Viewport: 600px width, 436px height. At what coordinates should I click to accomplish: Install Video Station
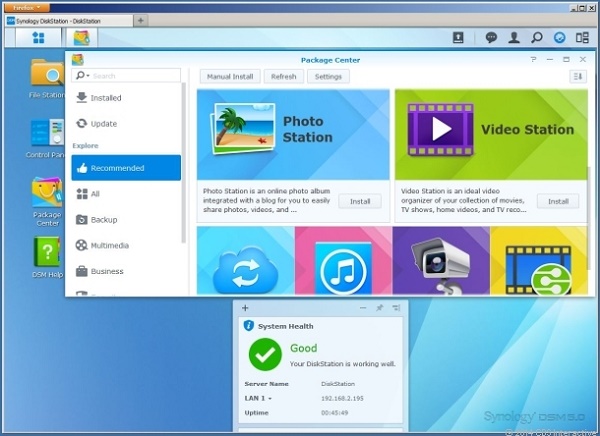coord(558,201)
